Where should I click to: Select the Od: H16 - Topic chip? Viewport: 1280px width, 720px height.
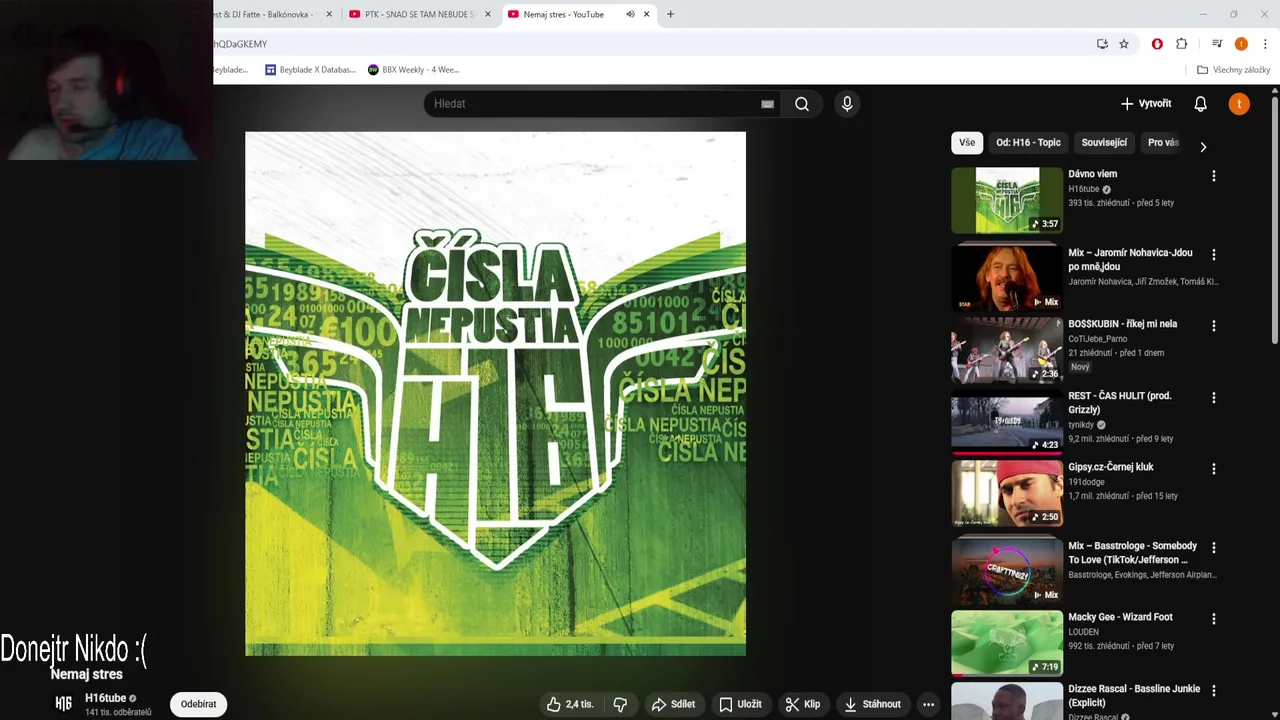click(x=1028, y=142)
